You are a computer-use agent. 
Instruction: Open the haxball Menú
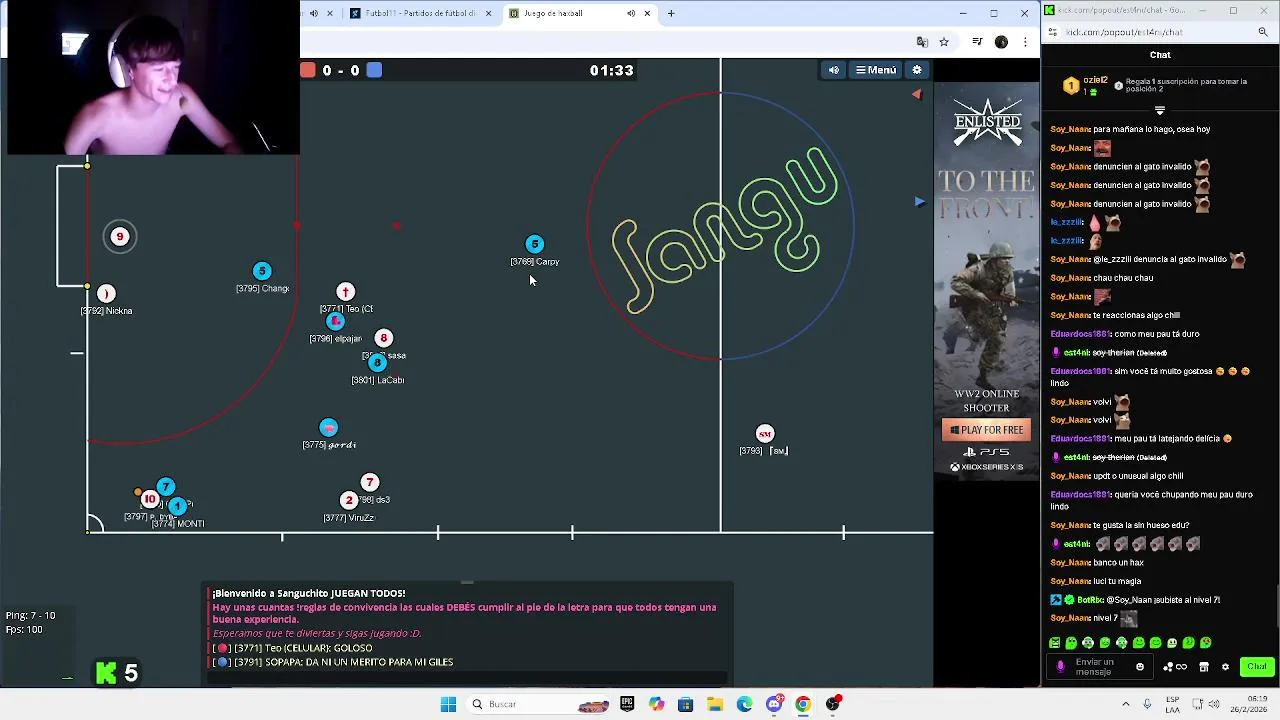pyautogui.click(x=876, y=70)
